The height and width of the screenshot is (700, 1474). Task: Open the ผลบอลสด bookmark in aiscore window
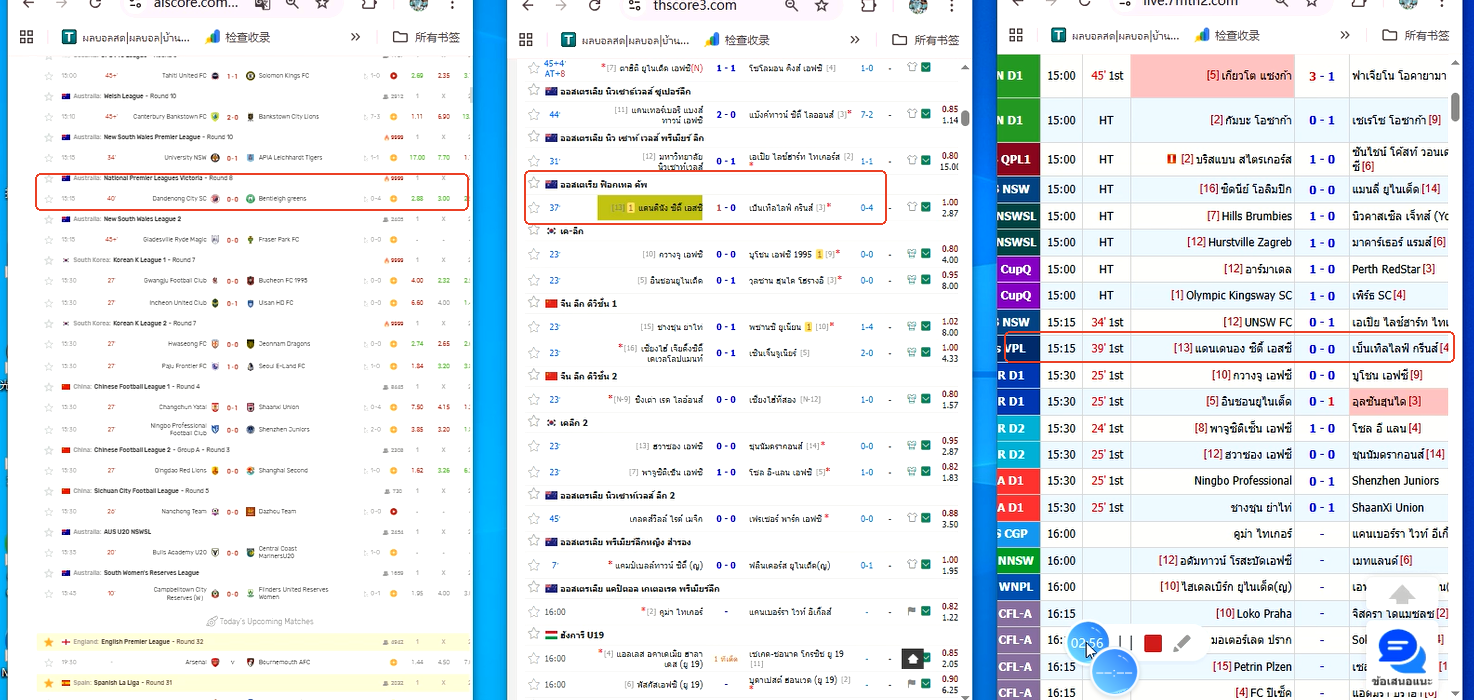tap(121, 37)
